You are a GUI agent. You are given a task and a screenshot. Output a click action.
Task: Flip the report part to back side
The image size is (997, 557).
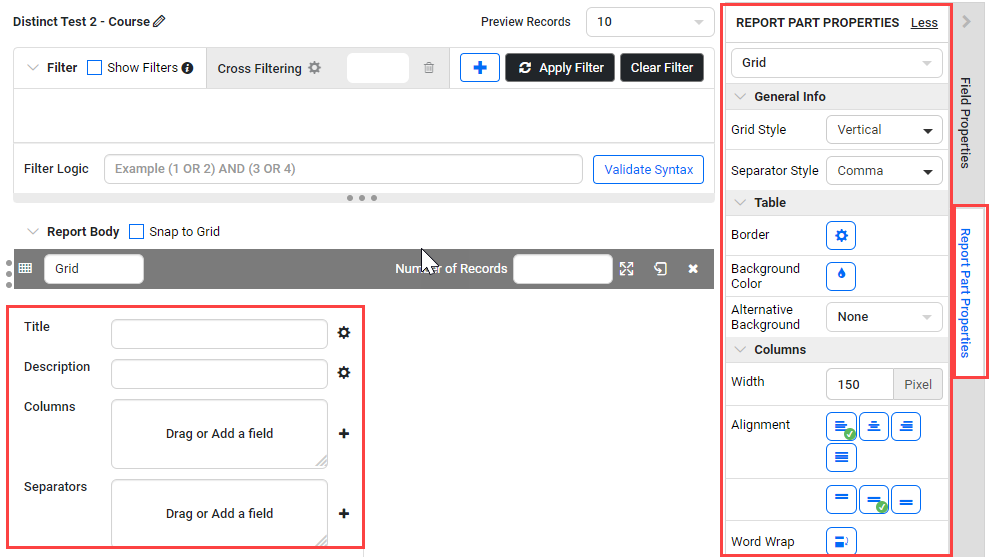[x=661, y=268]
